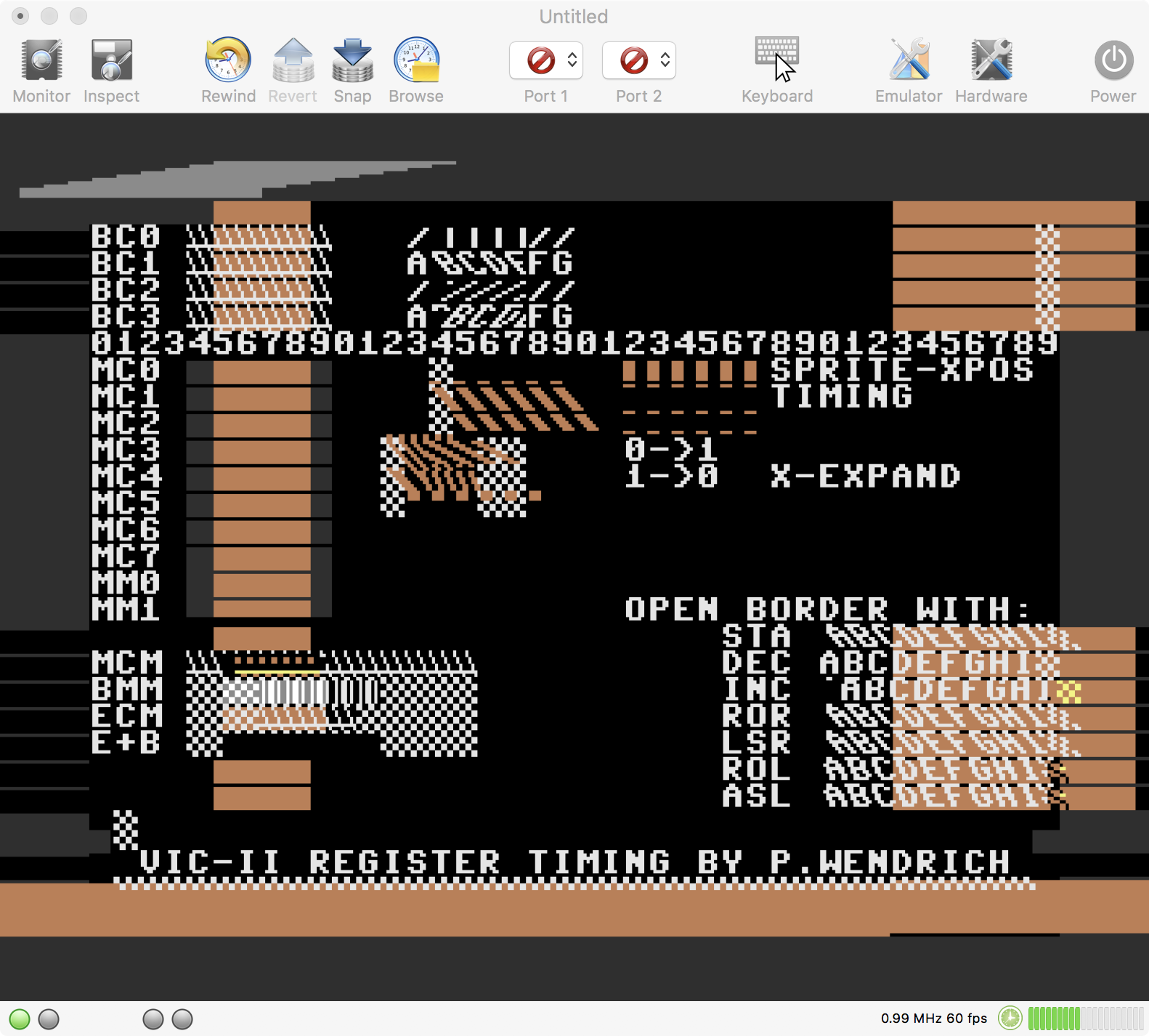Viewport: 1149px width, 1036px height.
Task: Close the Untitled window
Action: (x=20, y=16)
